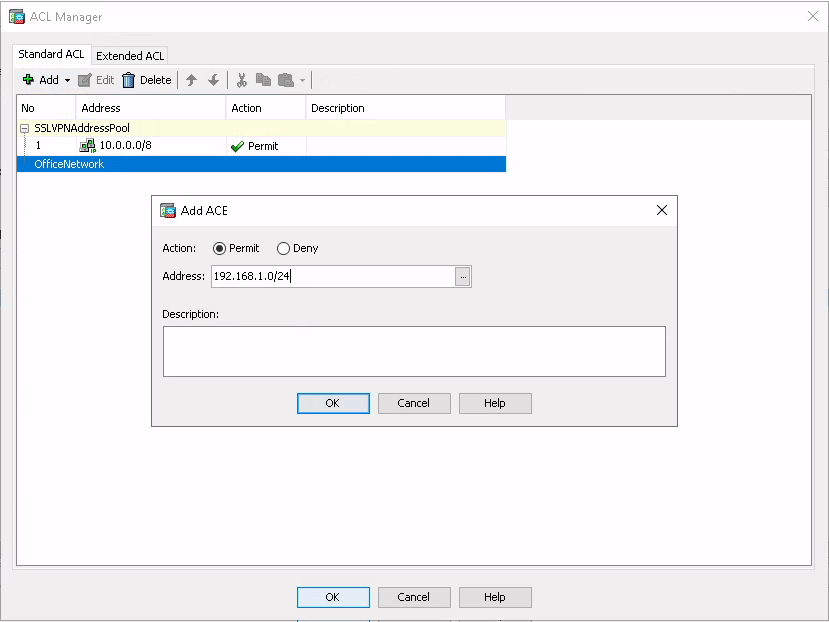Image resolution: width=829 pixels, height=622 pixels.
Task: Click the Add button with plus icon
Action: click(x=40, y=80)
